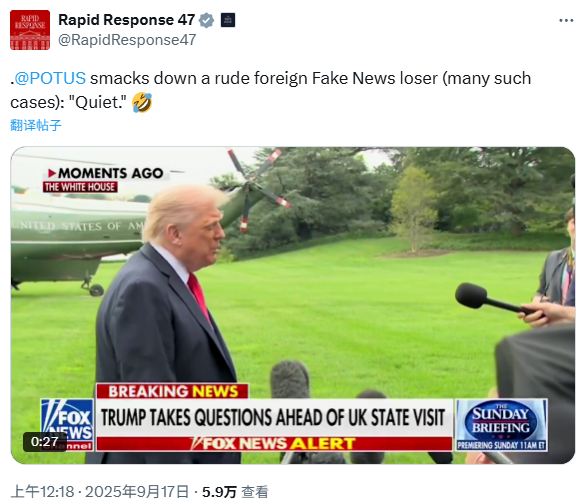
Task: Click the rolling laughing emoji in tweet
Action: [x=142, y=103]
